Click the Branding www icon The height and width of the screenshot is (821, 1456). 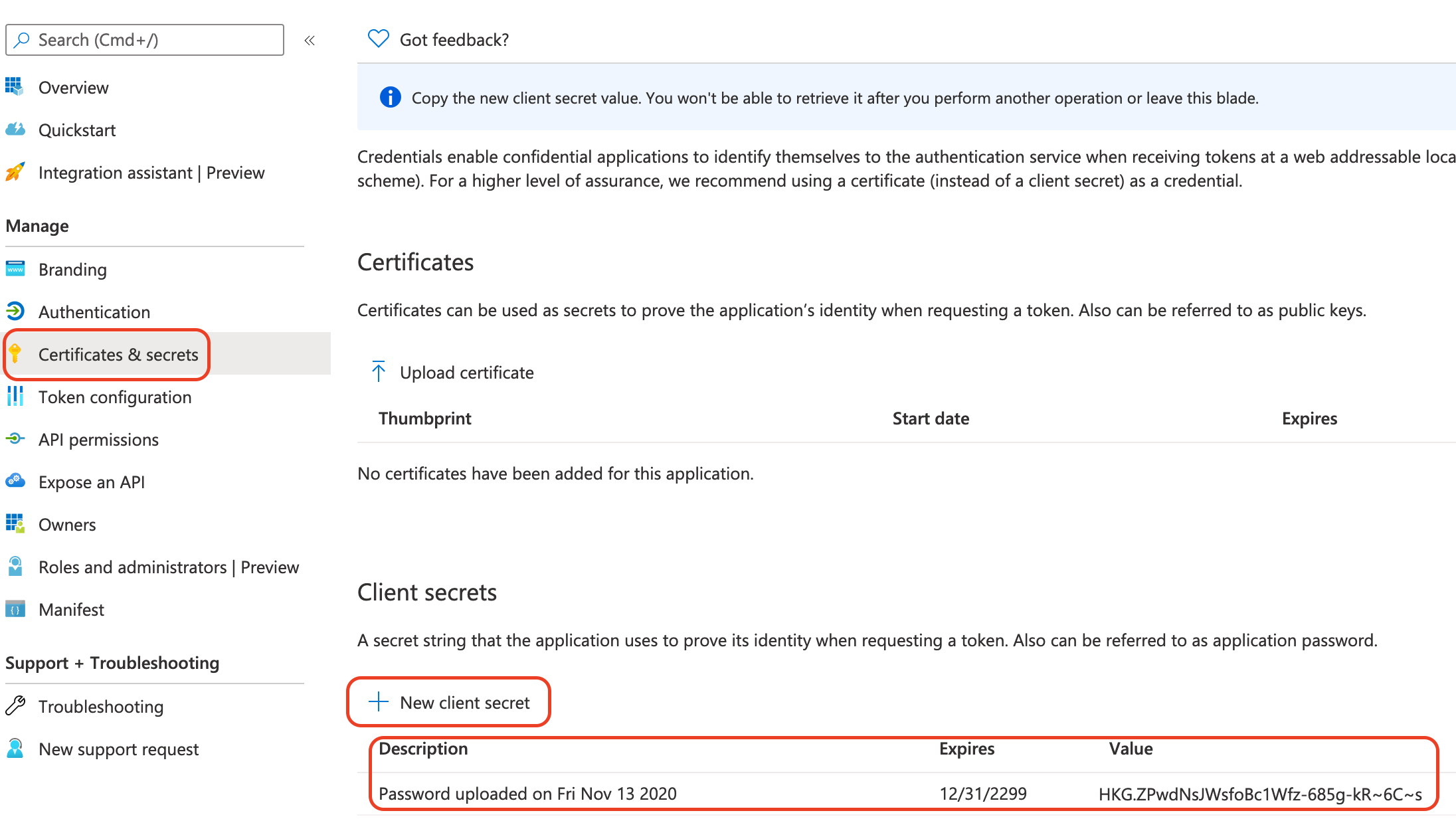15,269
